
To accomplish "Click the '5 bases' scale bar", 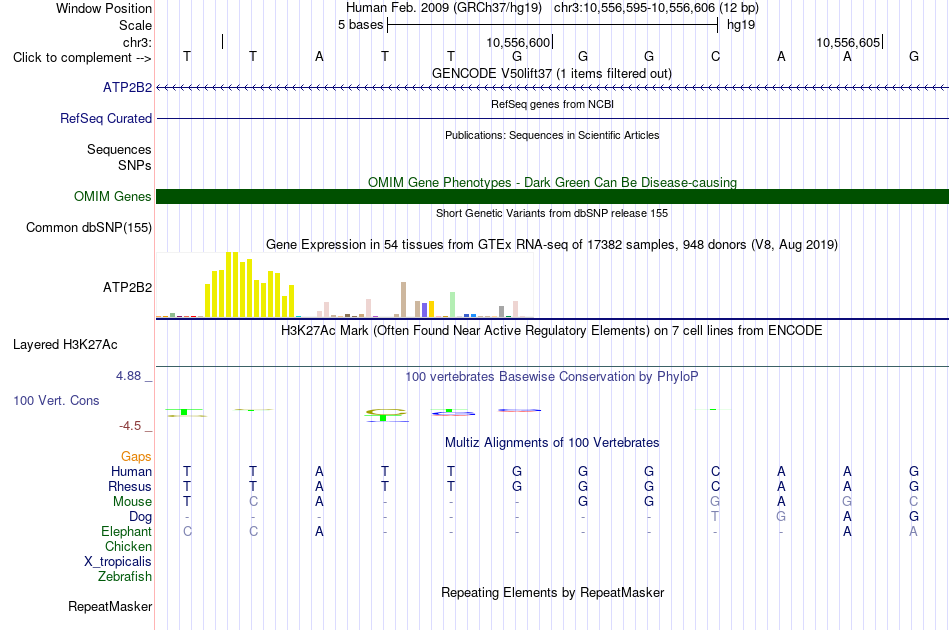I will 552,25.
